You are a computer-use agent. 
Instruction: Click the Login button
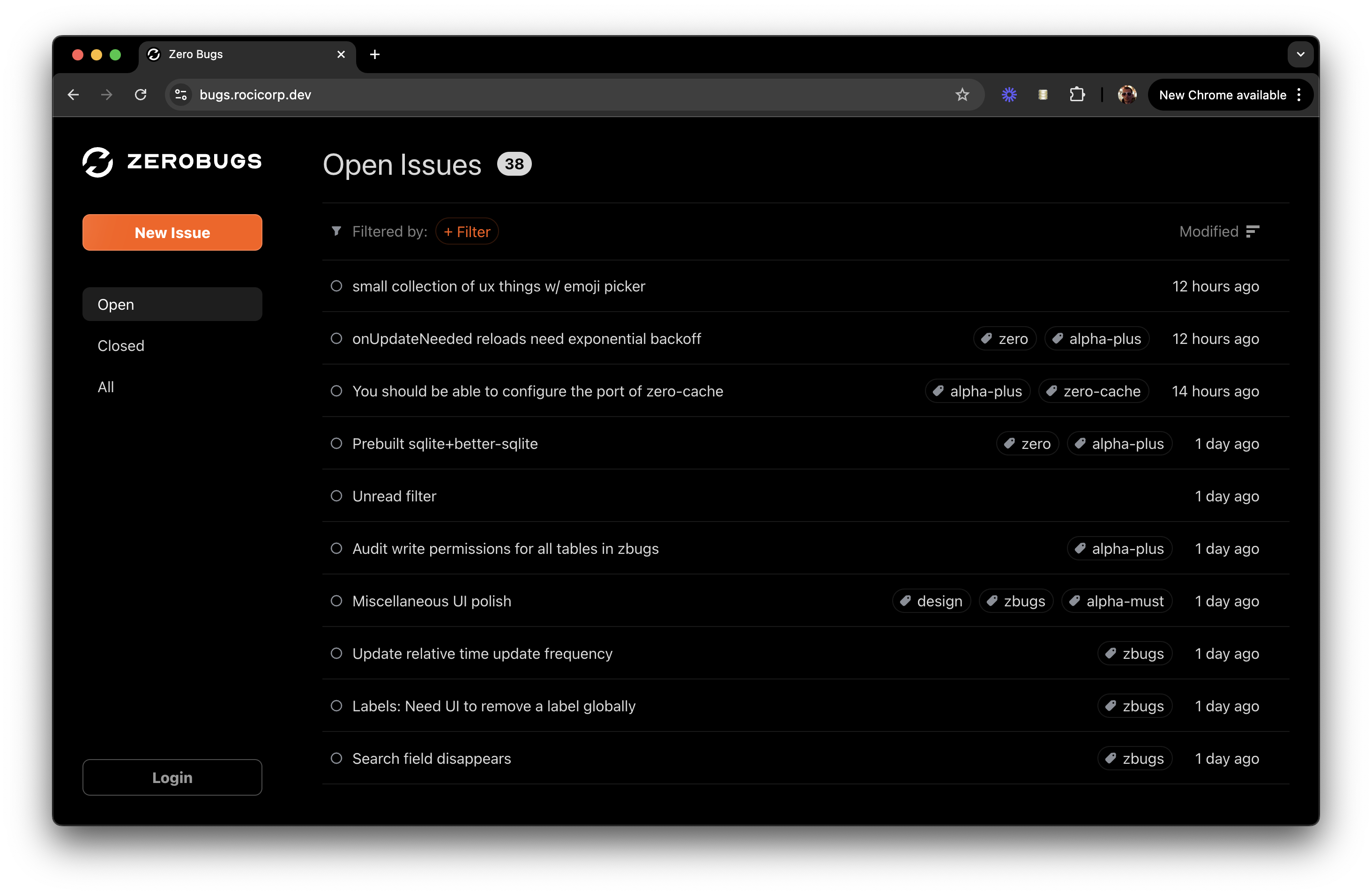pyautogui.click(x=172, y=777)
